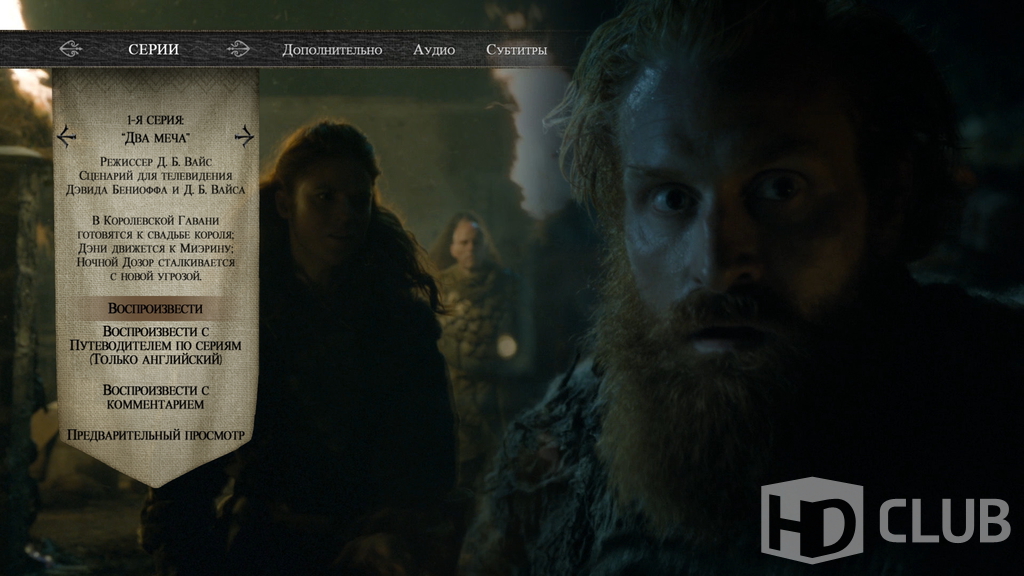Click the "1-я серия:" heading
1024x576 pixels.
155,120
